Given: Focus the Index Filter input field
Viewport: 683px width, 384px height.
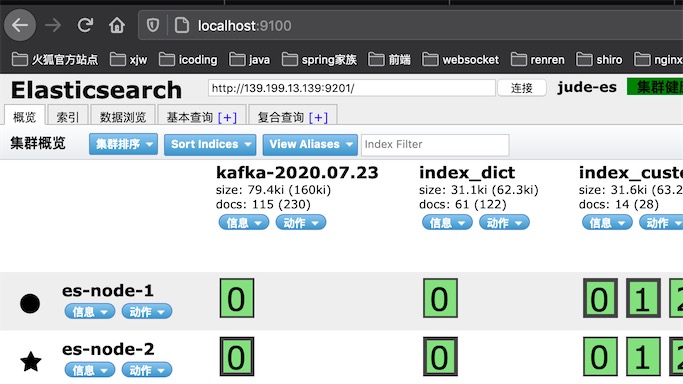Looking at the screenshot, I should click(435, 144).
